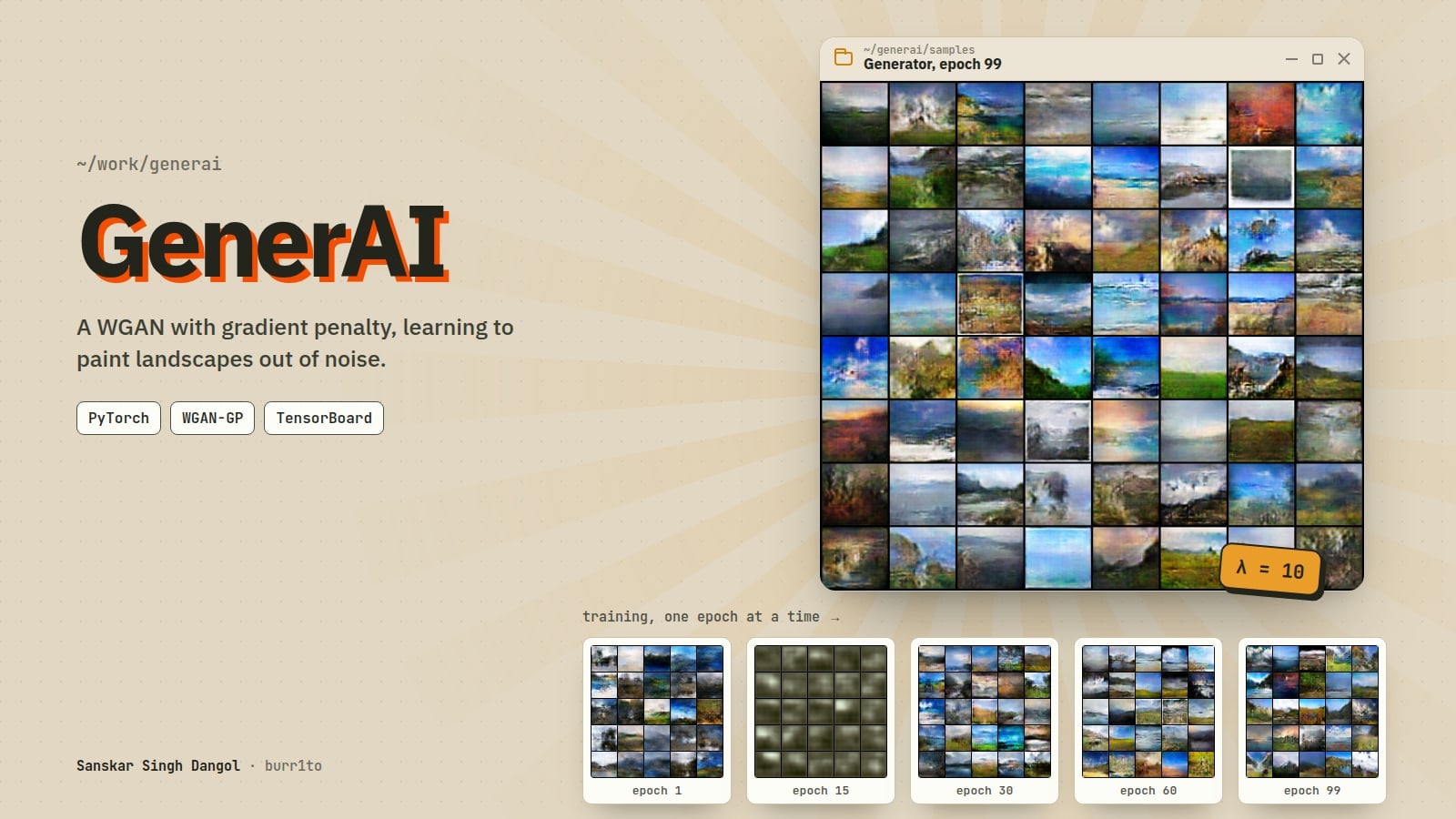The image size is (1456, 819).
Task: Minimize the Generator epoch 99 window
Action: pyautogui.click(x=1291, y=59)
